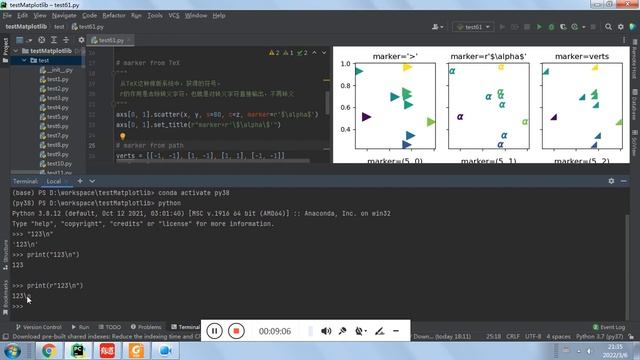Run with coverage icon

tap(563, 27)
